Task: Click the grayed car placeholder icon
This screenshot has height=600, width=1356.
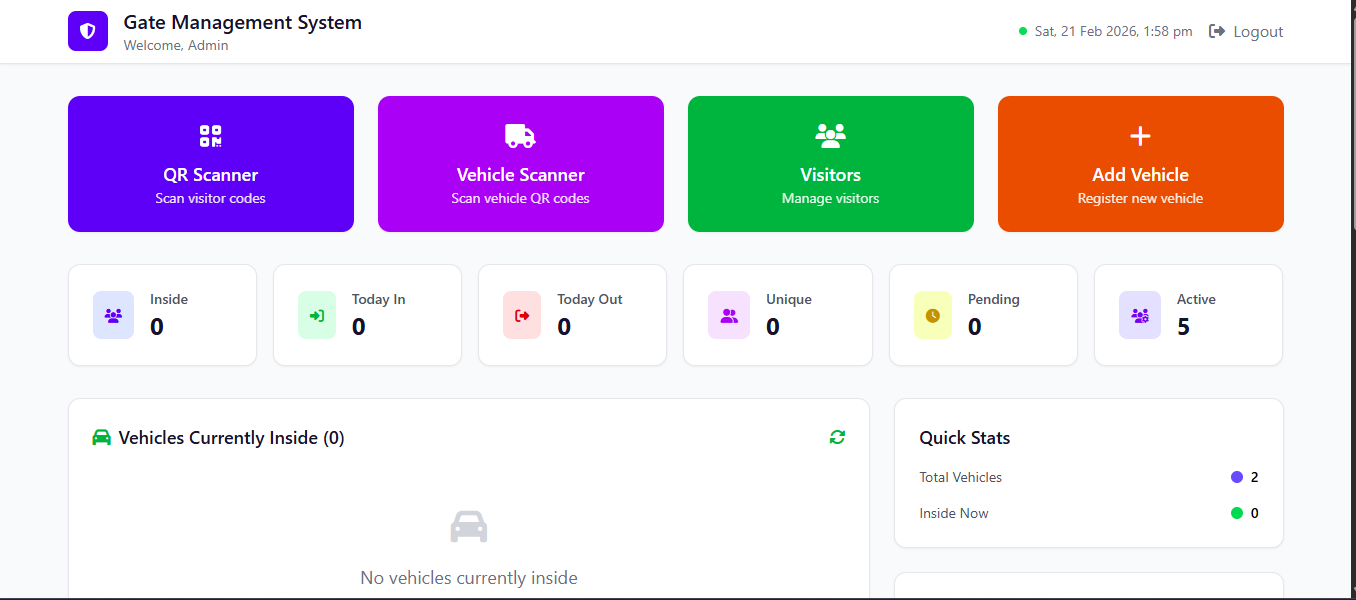Action: (x=469, y=526)
